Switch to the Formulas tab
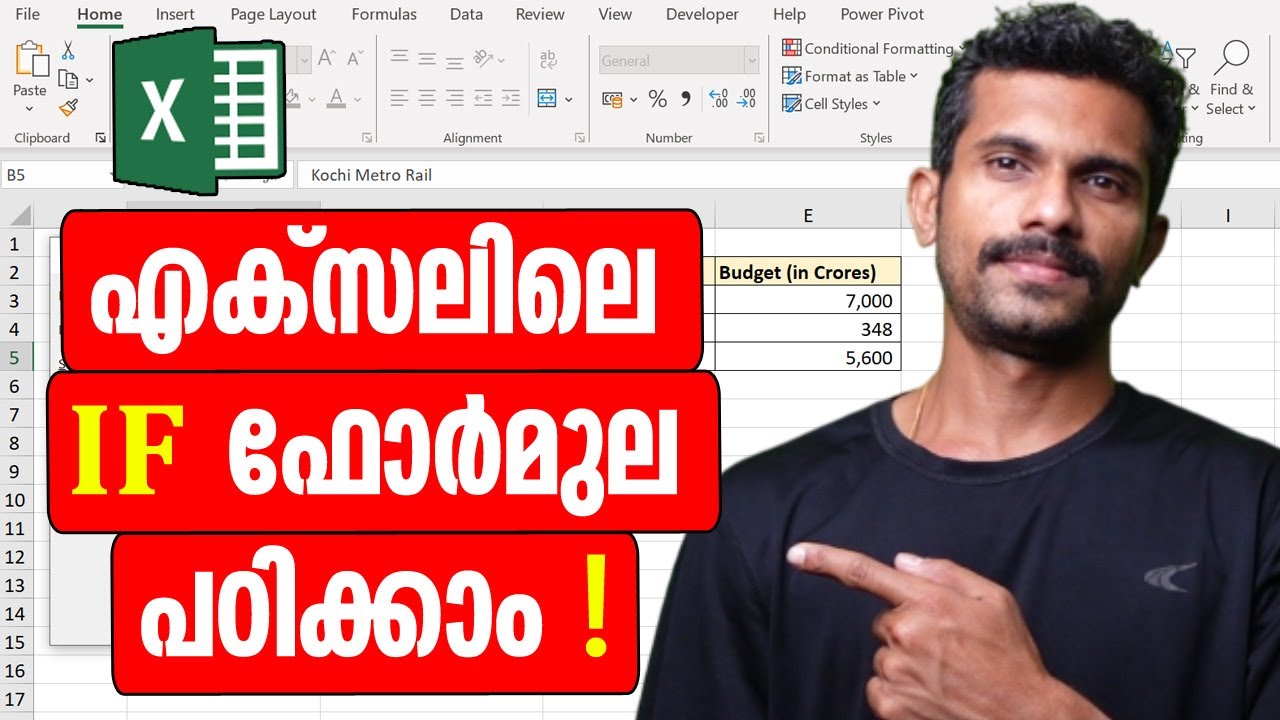The width and height of the screenshot is (1280, 720). click(x=384, y=14)
